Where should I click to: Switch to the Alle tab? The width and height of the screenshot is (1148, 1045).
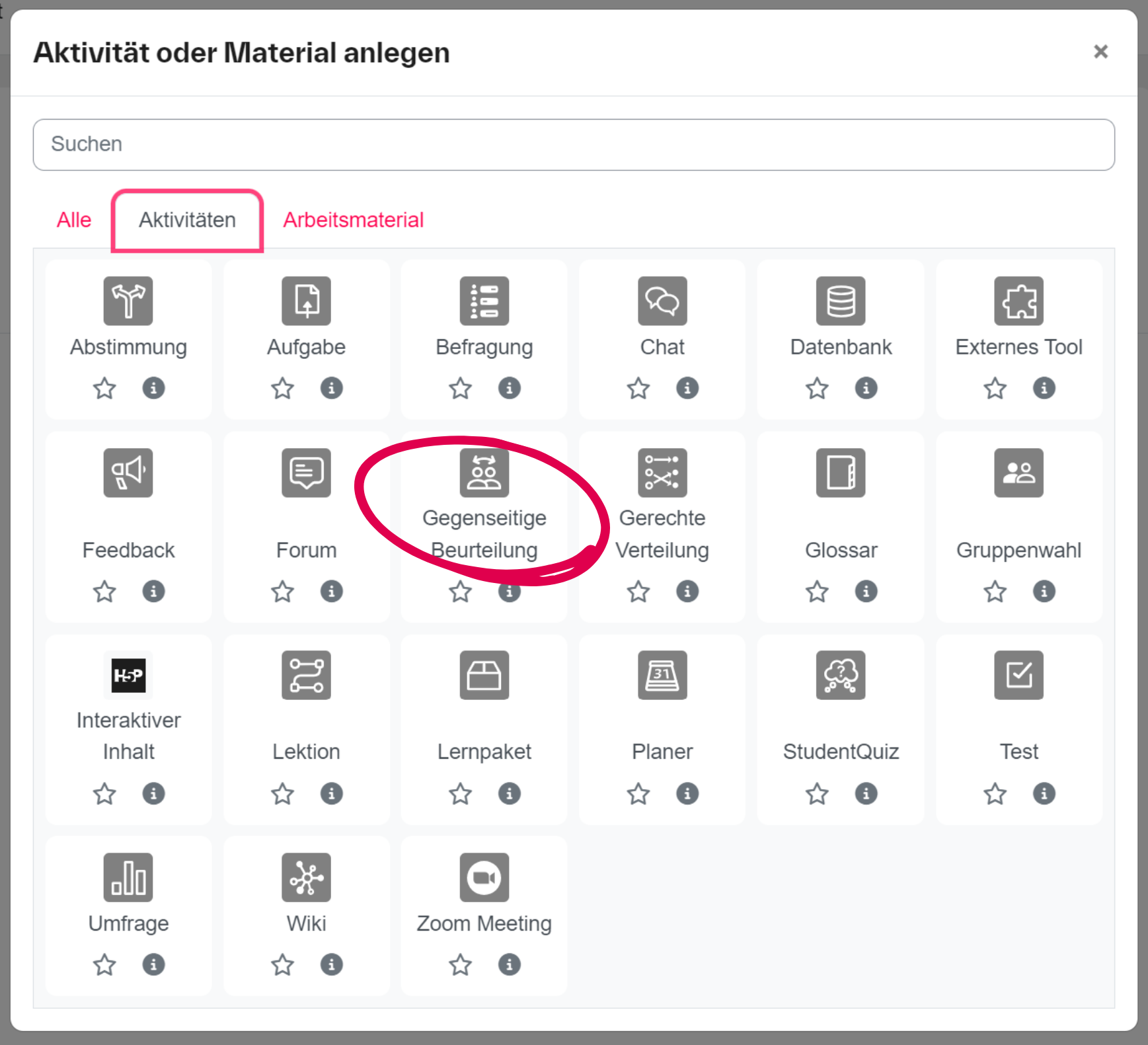click(x=74, y=220)
